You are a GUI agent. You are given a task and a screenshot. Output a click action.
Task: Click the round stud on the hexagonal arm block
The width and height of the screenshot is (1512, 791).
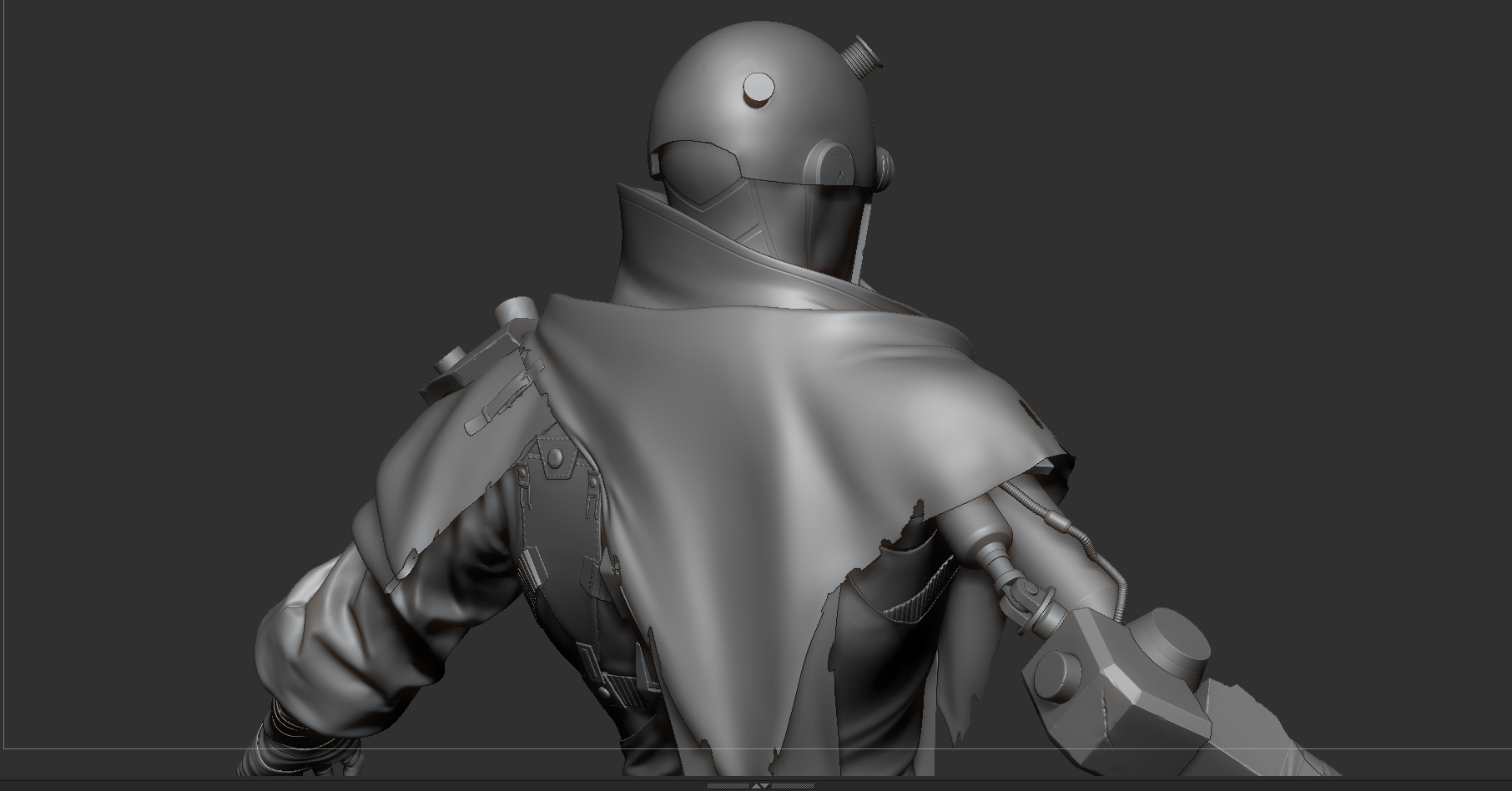(x=1051, y=673)
